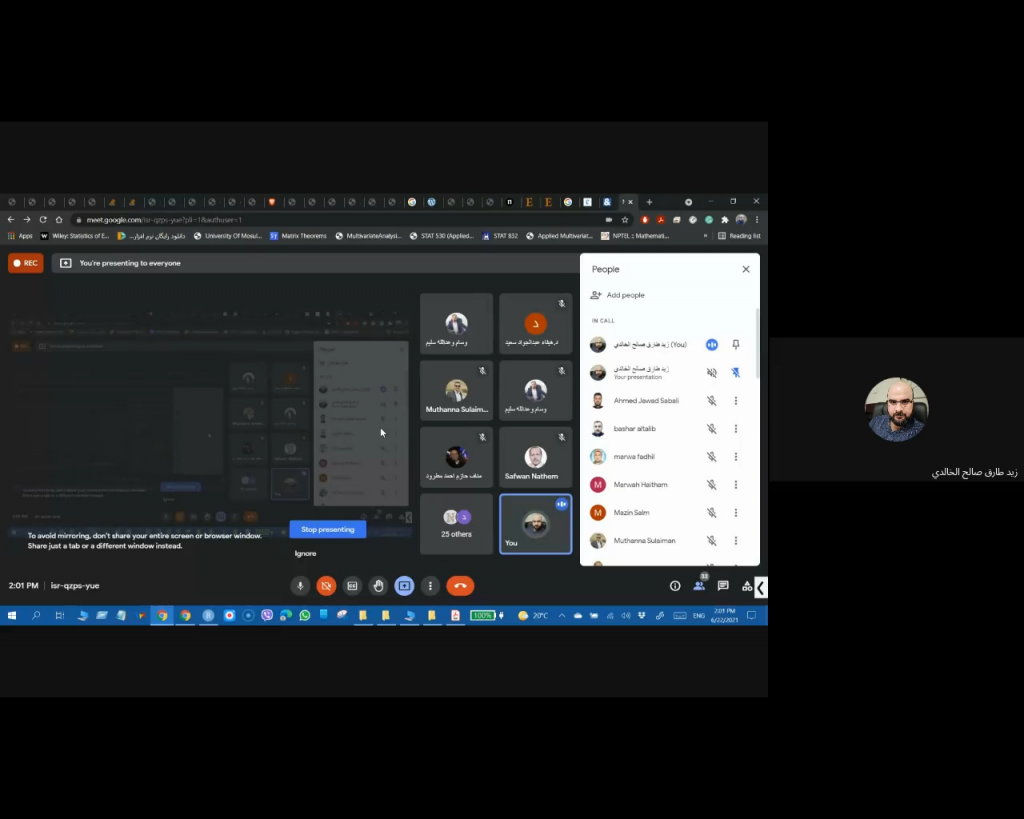Open meeting details info icon
Viewport: 1024px width, 819px height.
(675, 586)
